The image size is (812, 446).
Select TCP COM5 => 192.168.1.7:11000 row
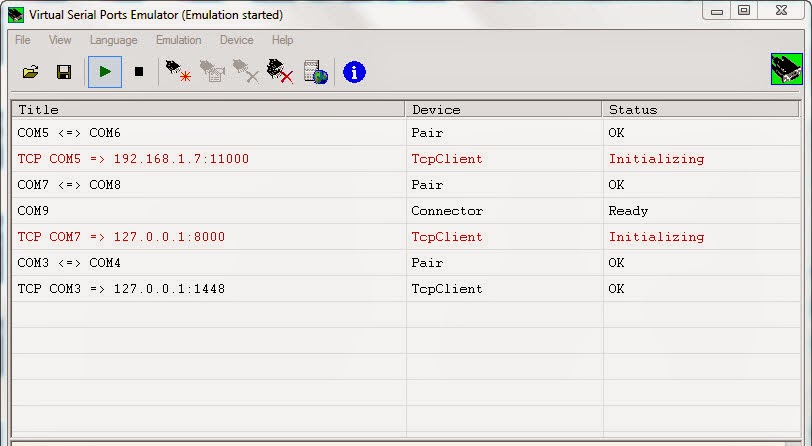point(406,159)
